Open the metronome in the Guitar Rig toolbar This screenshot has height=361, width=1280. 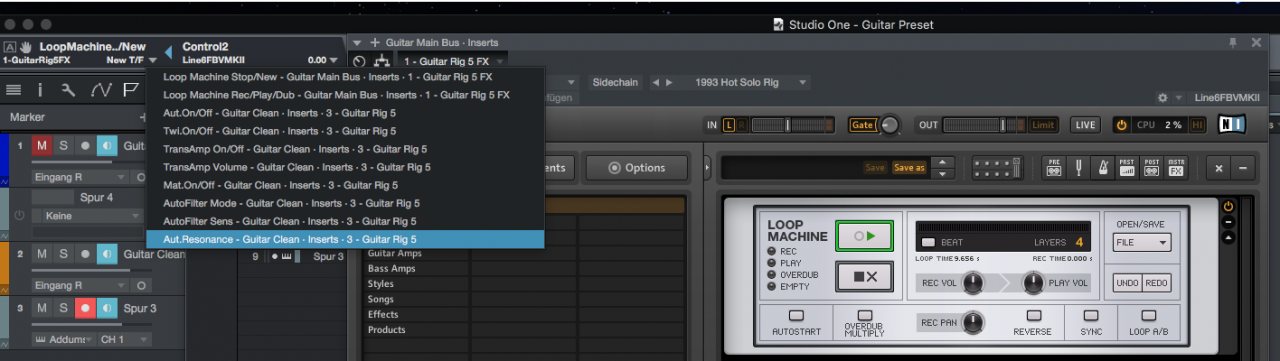(1104, 167)
